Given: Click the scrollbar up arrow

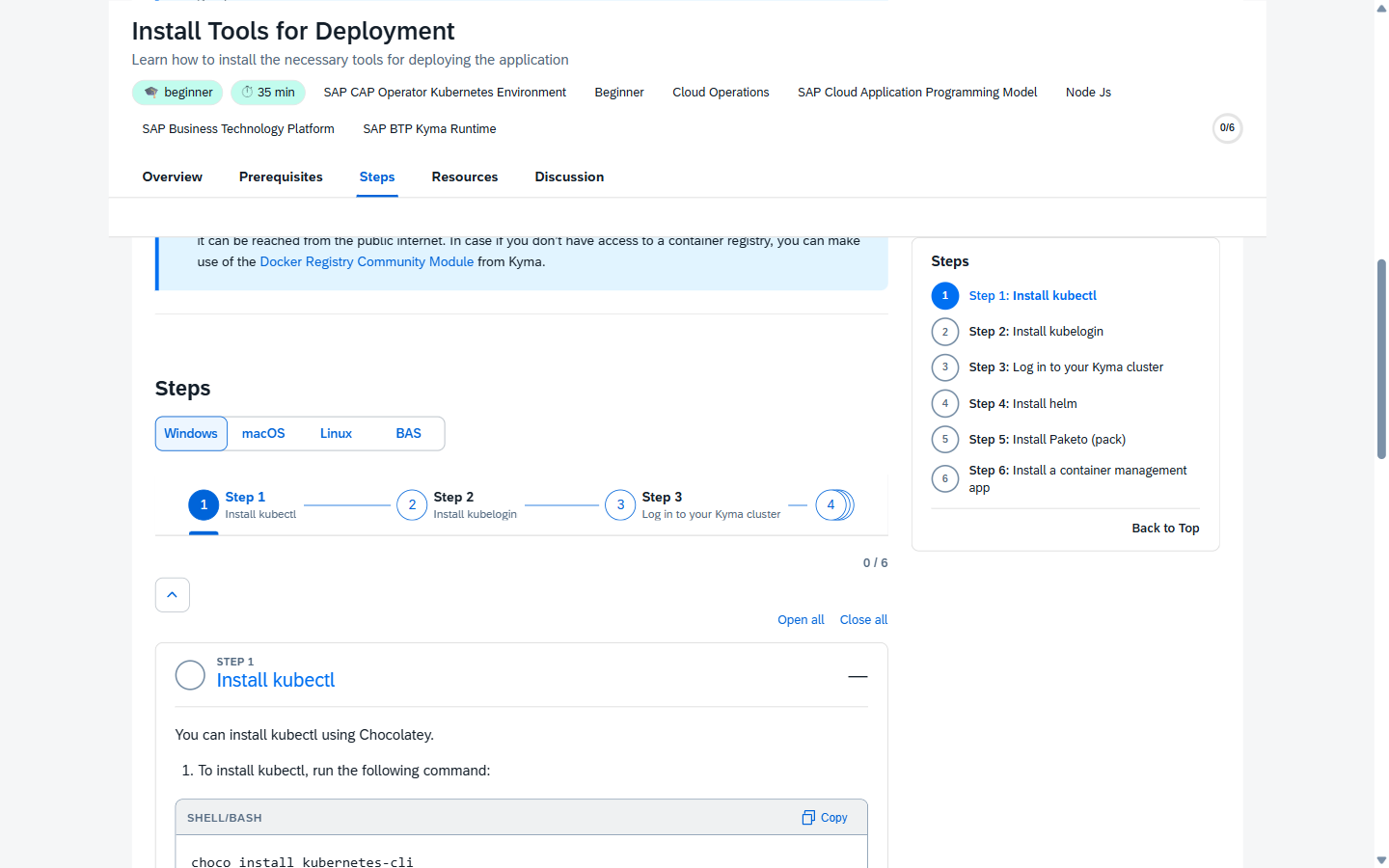Looking at the screenshot, I should (x=1381, y=8).
